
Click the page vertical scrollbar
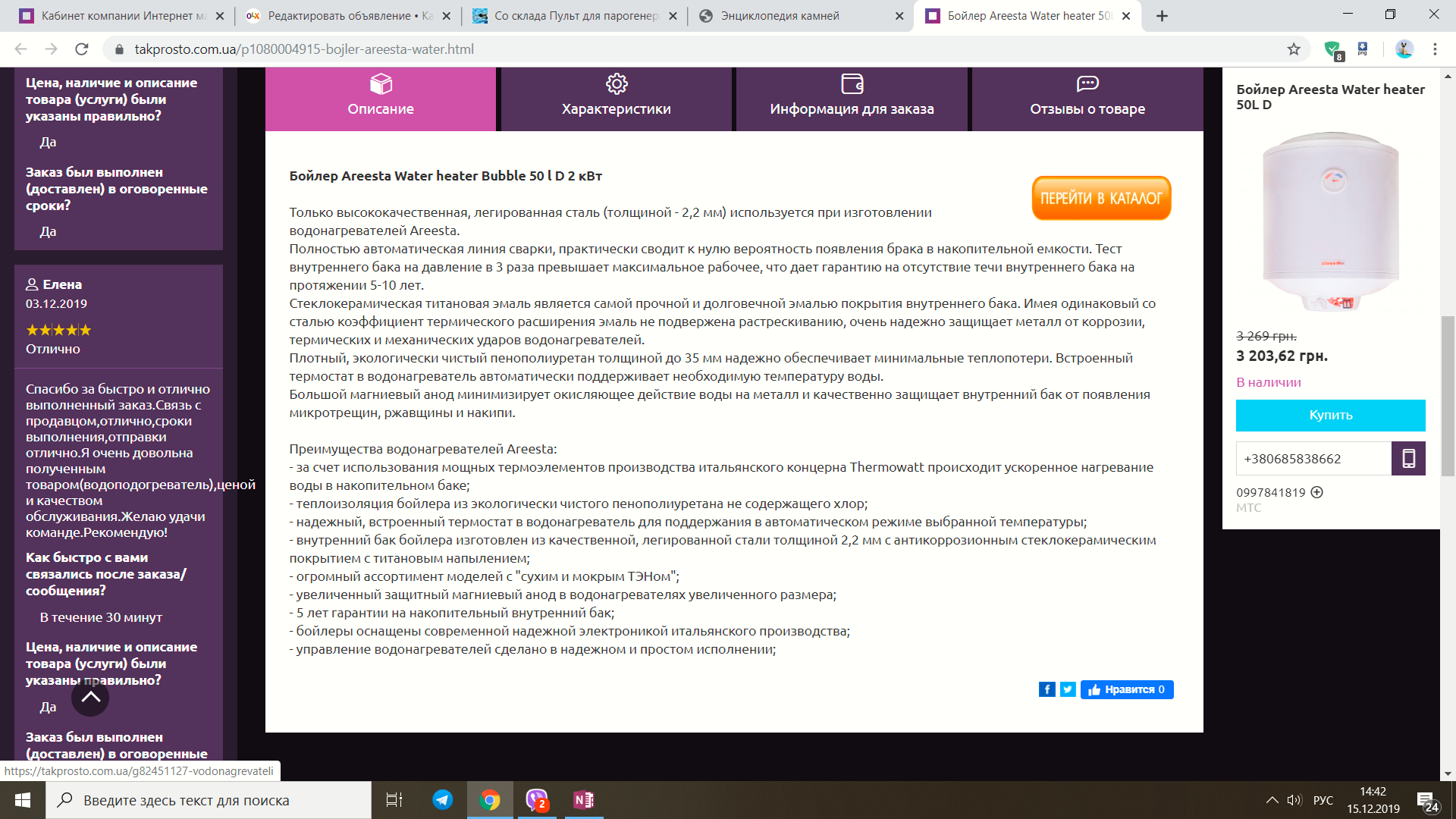click(1448, 396)
